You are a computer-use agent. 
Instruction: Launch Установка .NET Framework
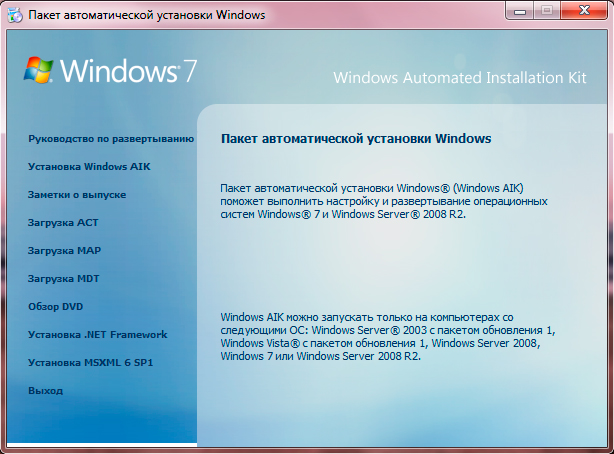click(98, 335)
